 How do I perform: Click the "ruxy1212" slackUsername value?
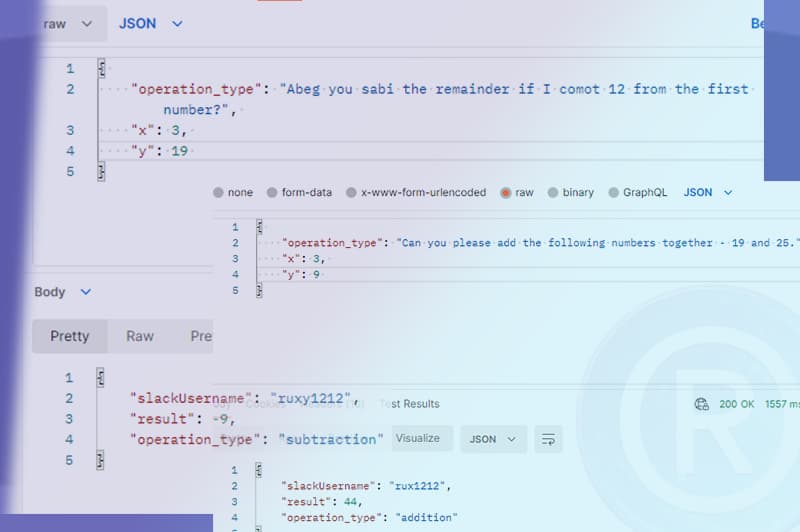click(310, 398)
